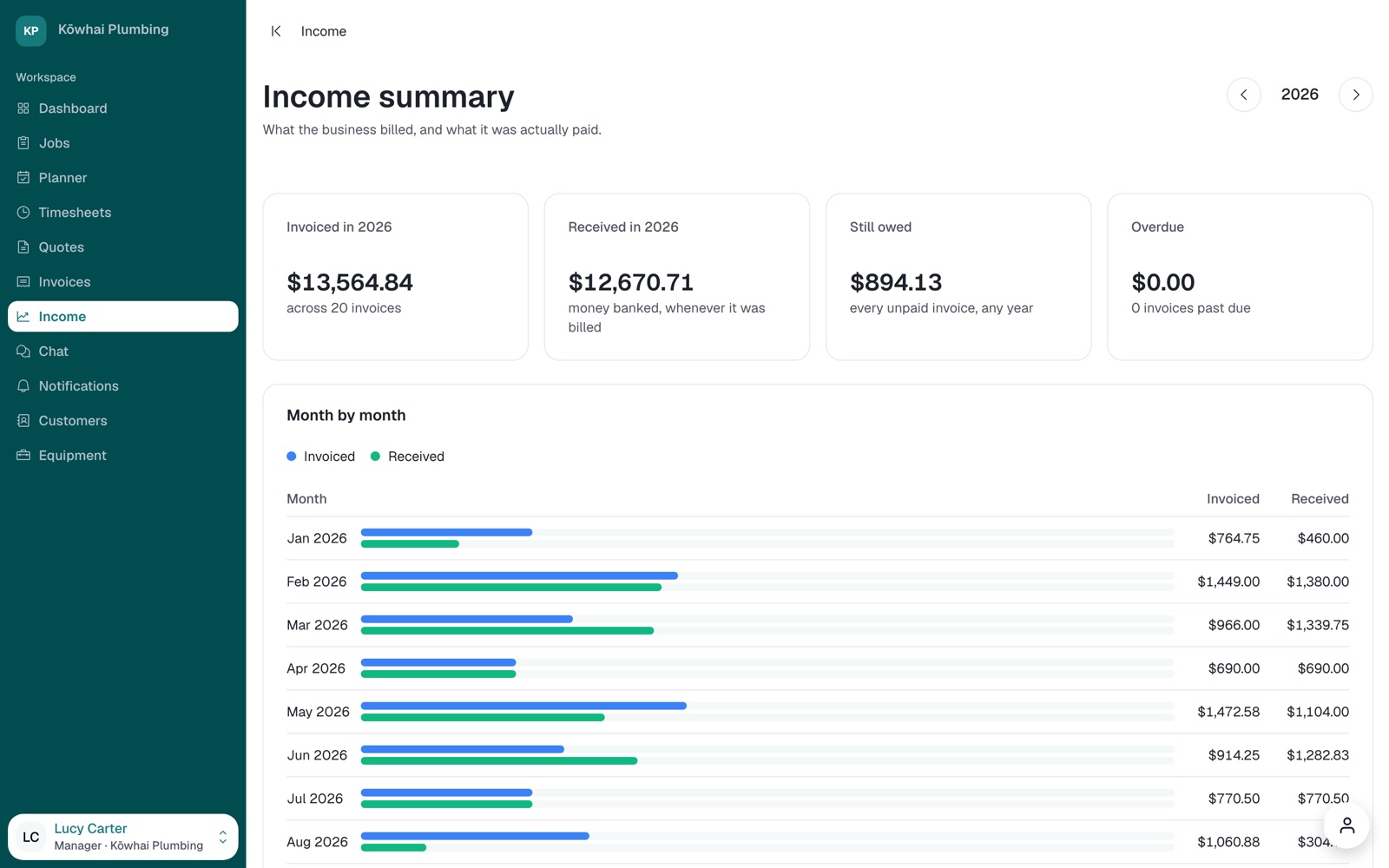The image size is (1389, 868).
Task: Open the Invoices section
Action: pos(123,282)
